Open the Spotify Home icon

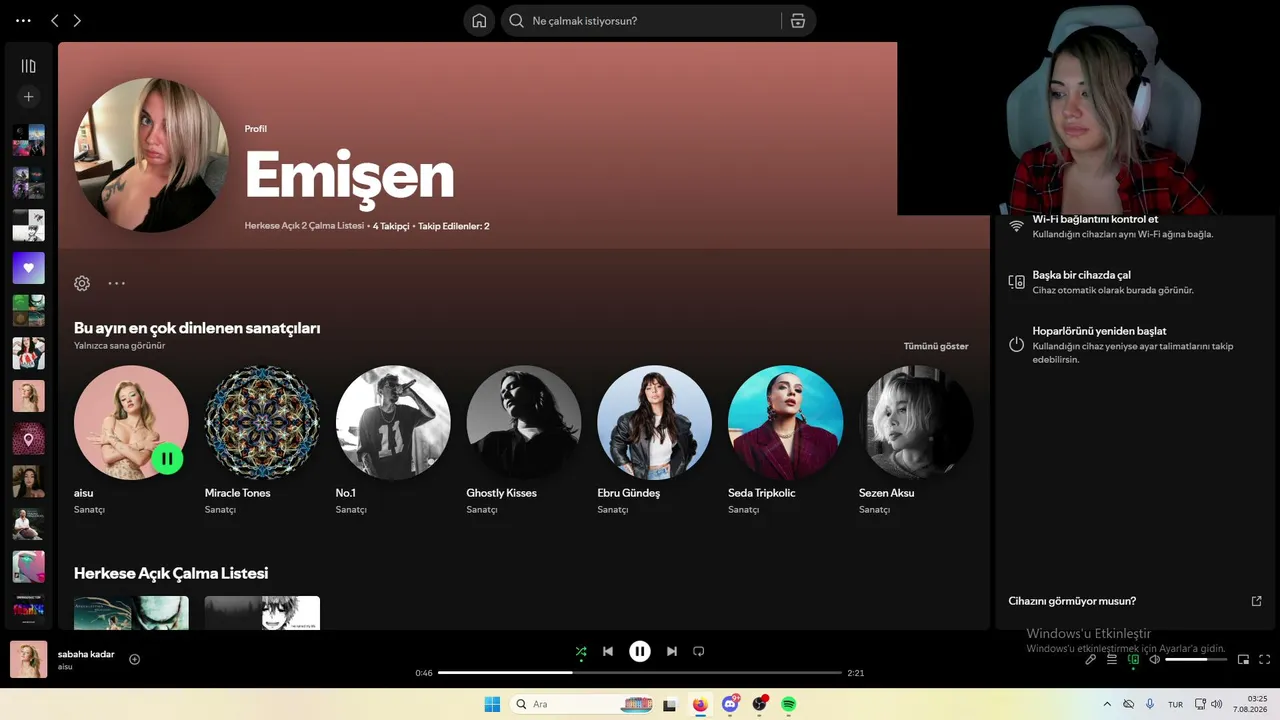(x=479, y=21)
